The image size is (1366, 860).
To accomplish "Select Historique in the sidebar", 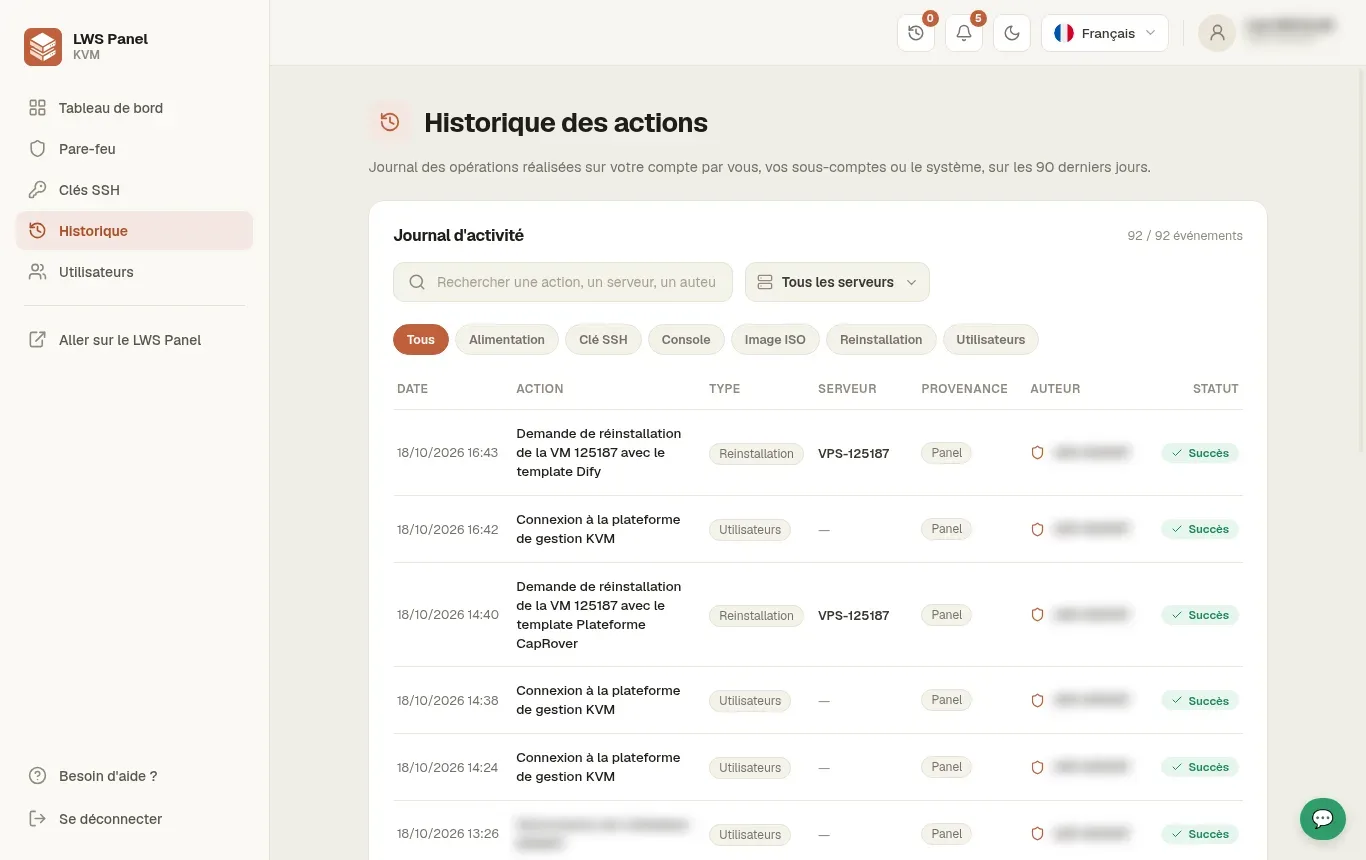I will coord(134,231).
